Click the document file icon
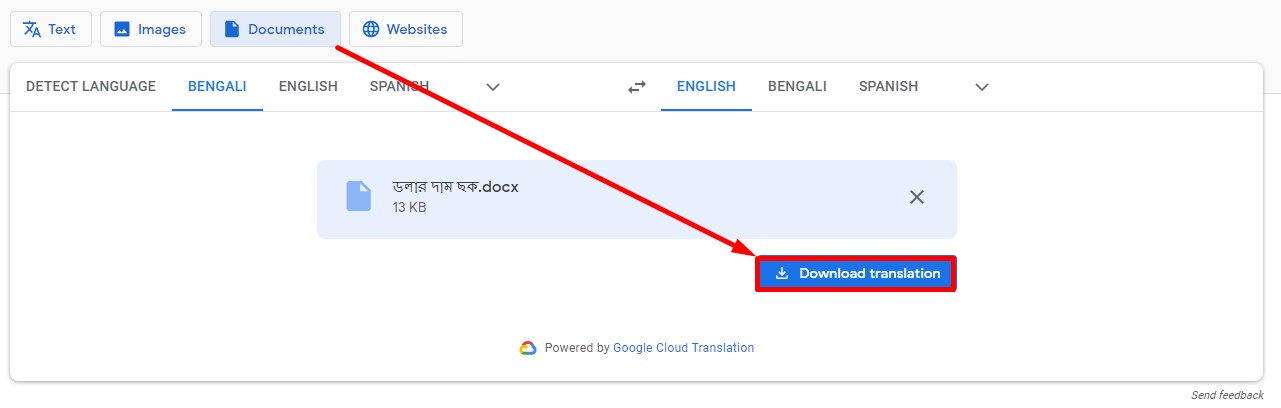 (x=358, y=196)
